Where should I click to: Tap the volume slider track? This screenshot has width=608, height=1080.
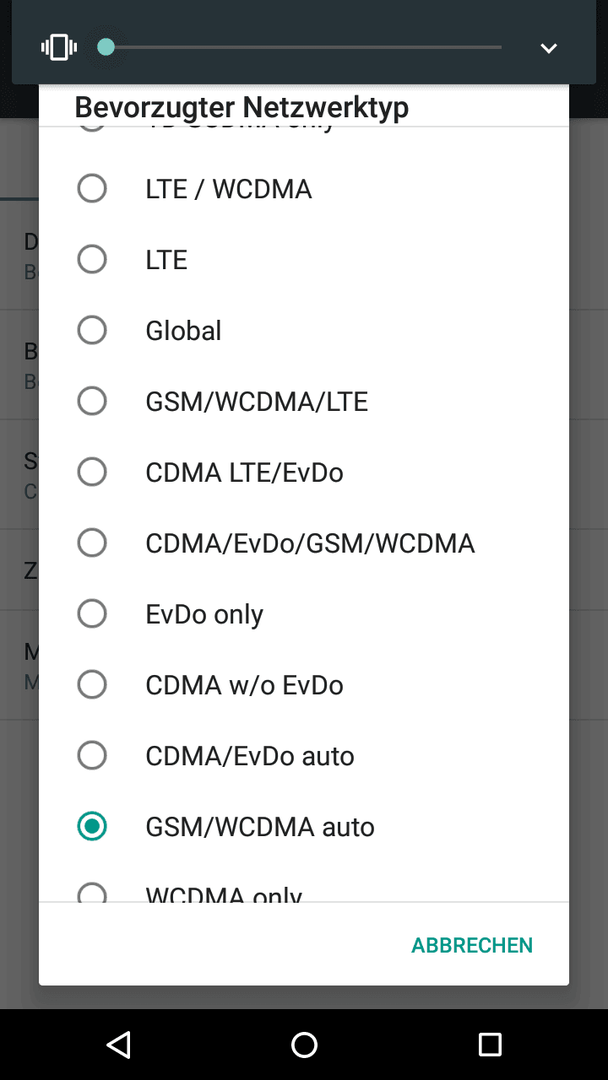303,48
